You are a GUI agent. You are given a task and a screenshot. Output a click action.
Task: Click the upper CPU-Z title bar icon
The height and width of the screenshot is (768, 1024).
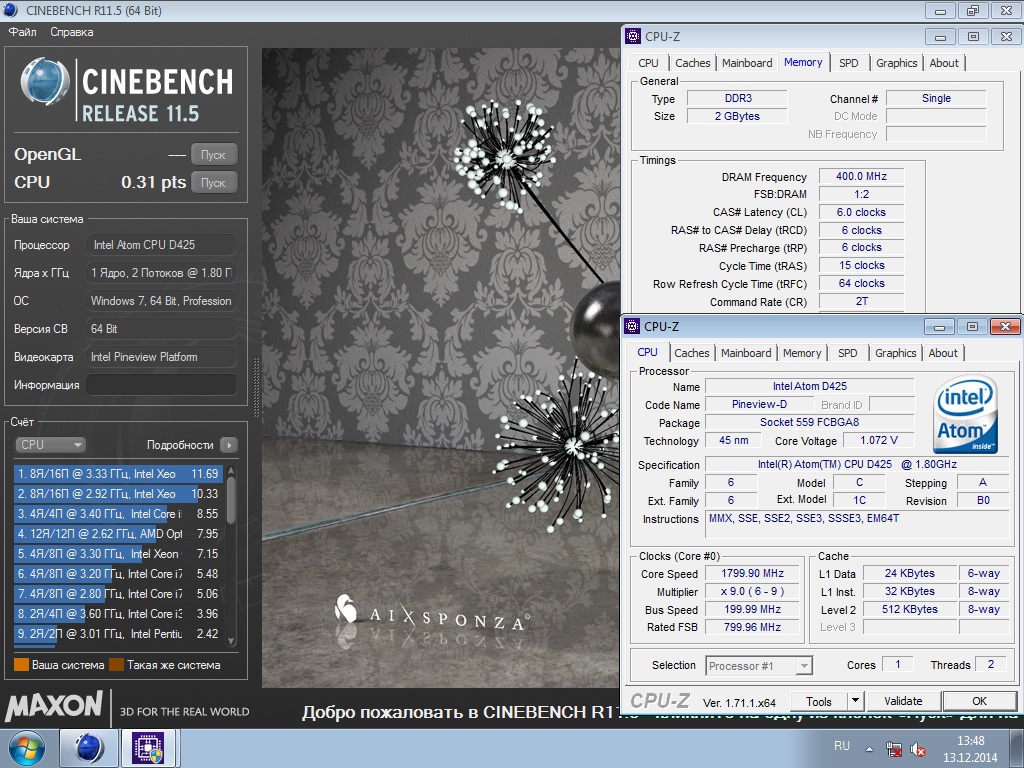pos(633,36)
